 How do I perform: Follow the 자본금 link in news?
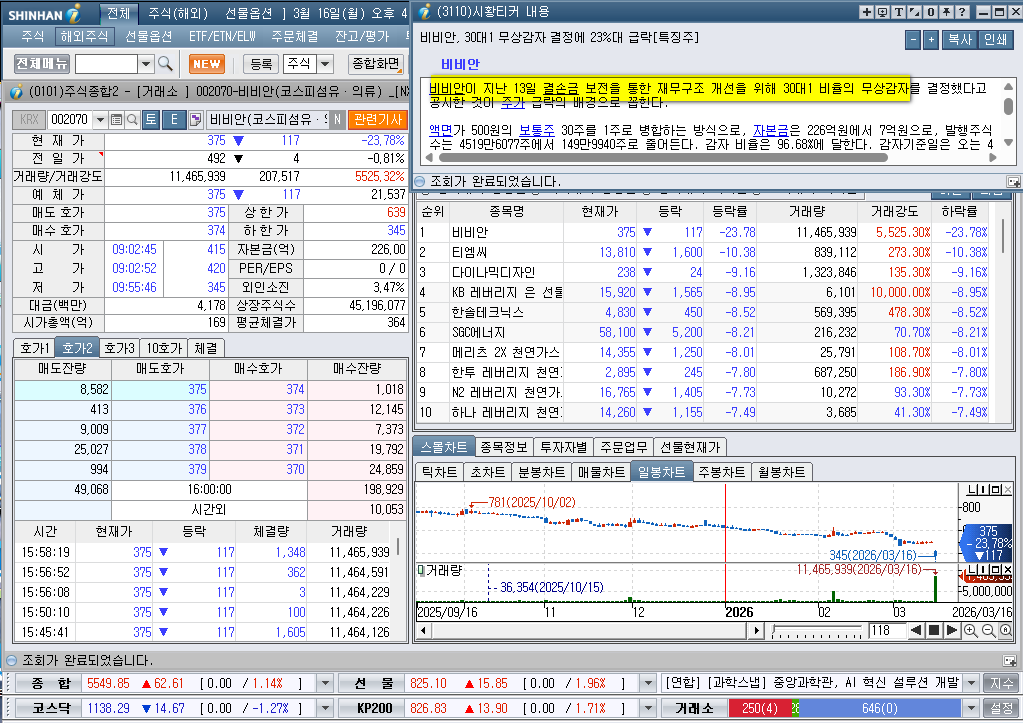pos(771,130)
